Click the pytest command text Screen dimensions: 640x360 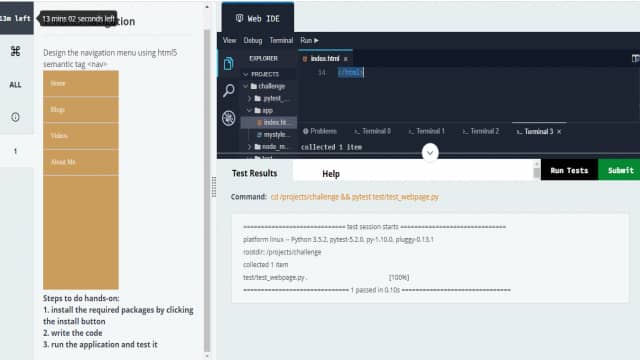(354, 197)
